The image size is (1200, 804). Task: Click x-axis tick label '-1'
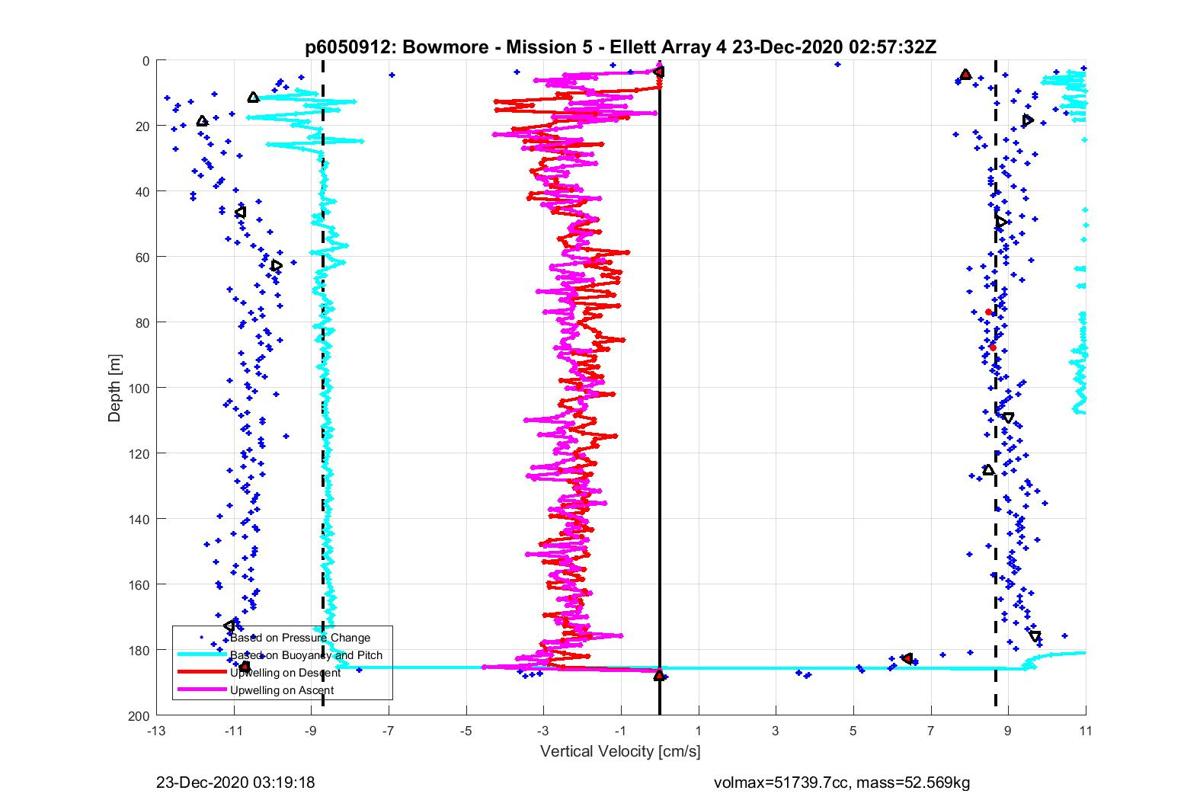(x=621, y=732)
